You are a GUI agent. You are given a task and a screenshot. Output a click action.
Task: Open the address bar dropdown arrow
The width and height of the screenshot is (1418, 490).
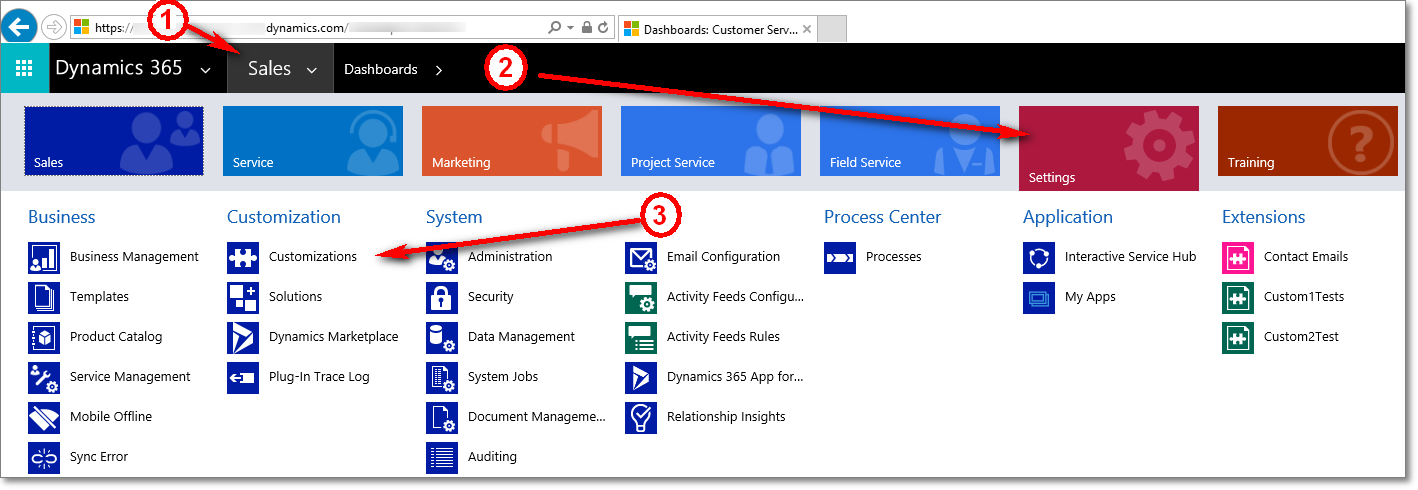click(571, 27)
